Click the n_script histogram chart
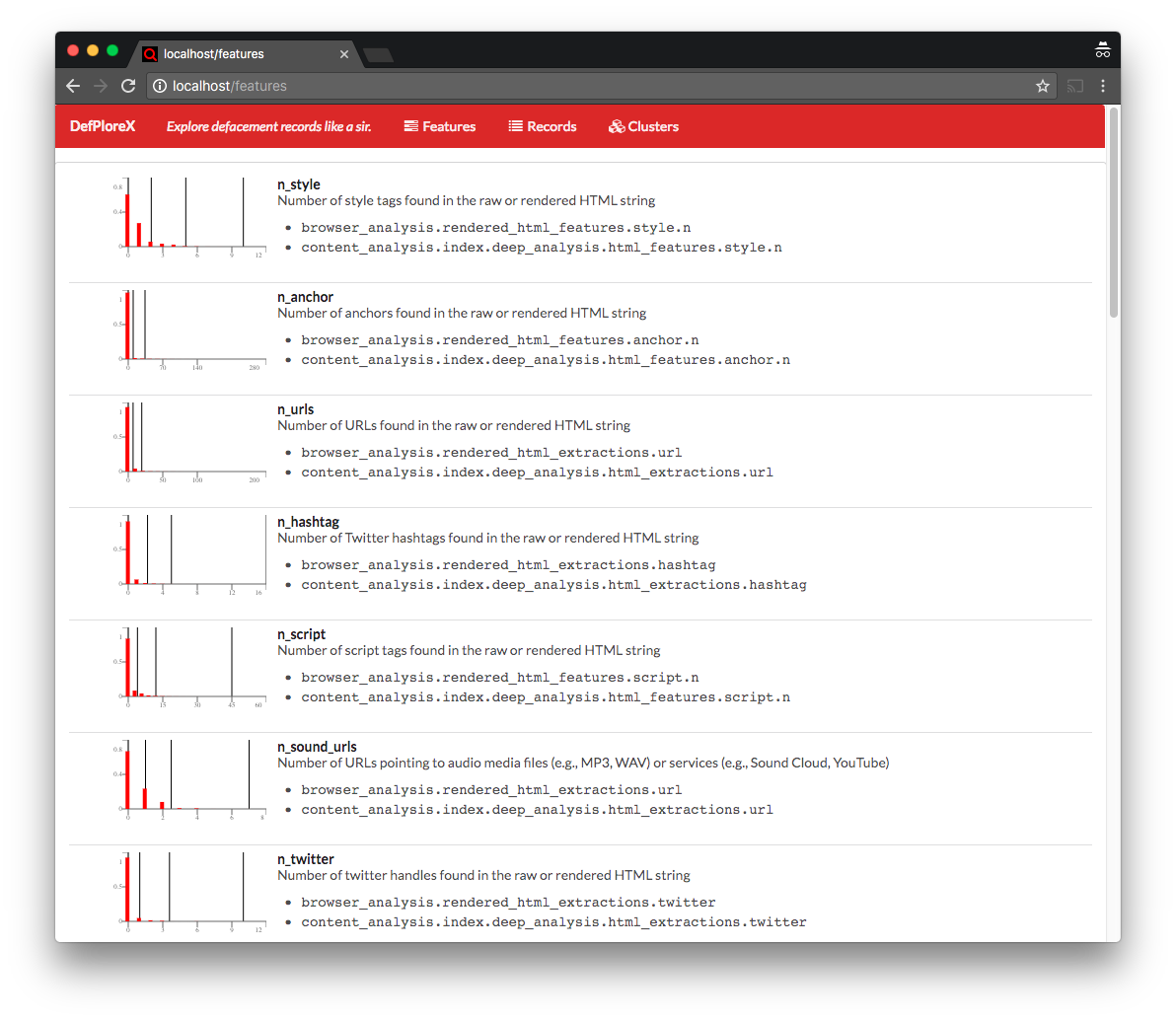1176x1021 pixels. (188, 668)
